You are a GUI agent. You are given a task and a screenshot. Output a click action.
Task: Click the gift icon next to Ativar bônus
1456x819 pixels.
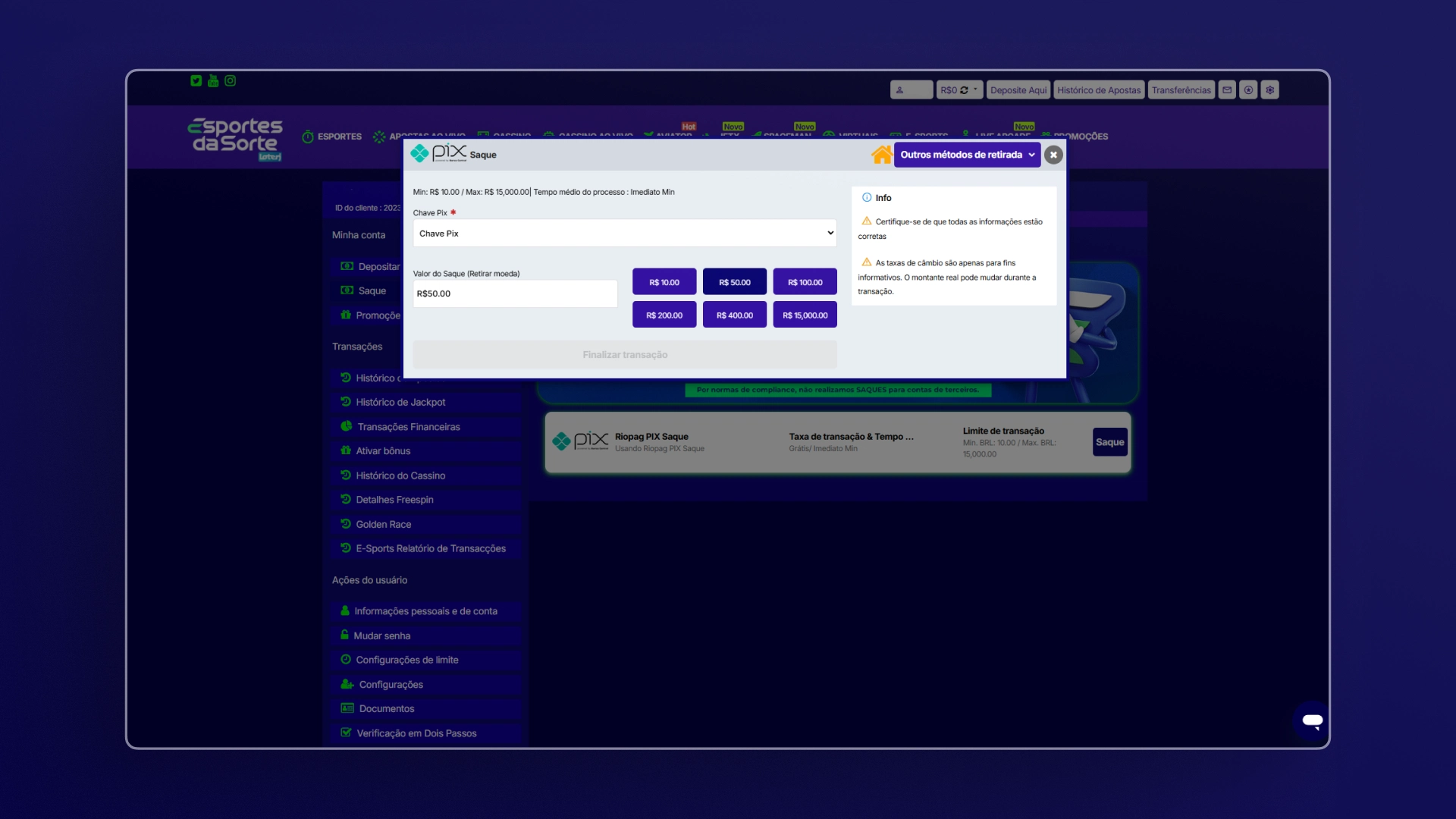pos(347,450)
